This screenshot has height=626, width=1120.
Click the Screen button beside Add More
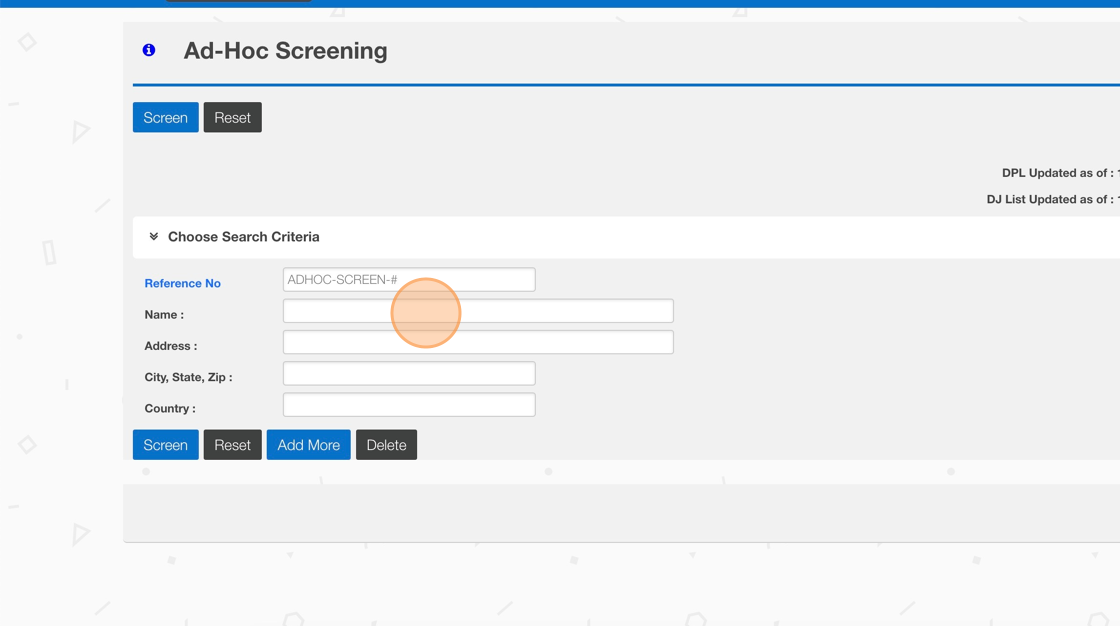pyautogui.click(x=165, y=445)
